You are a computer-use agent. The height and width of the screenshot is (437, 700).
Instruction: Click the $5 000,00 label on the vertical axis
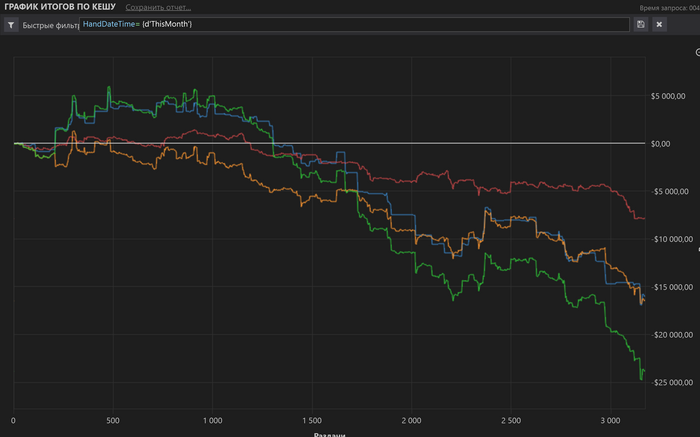pos(668,96)
